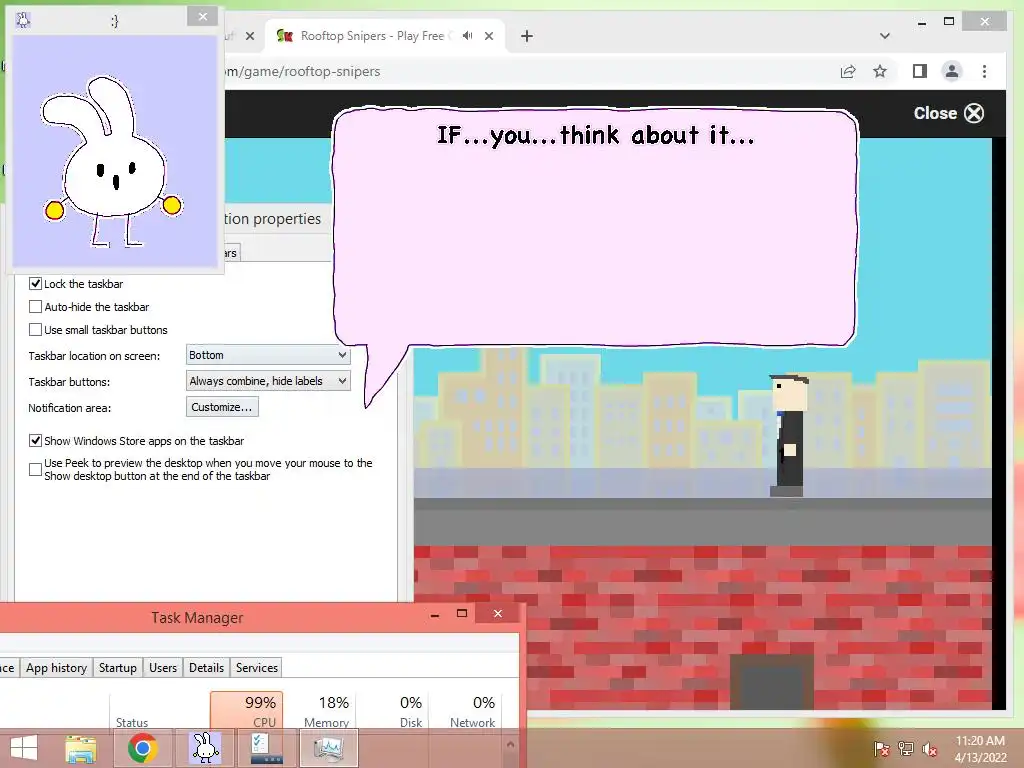Image resolution: width=1024 pixels, height=768 pixels.
Task: Bookmark the page with the star icon
Action: tap(880, 72)
